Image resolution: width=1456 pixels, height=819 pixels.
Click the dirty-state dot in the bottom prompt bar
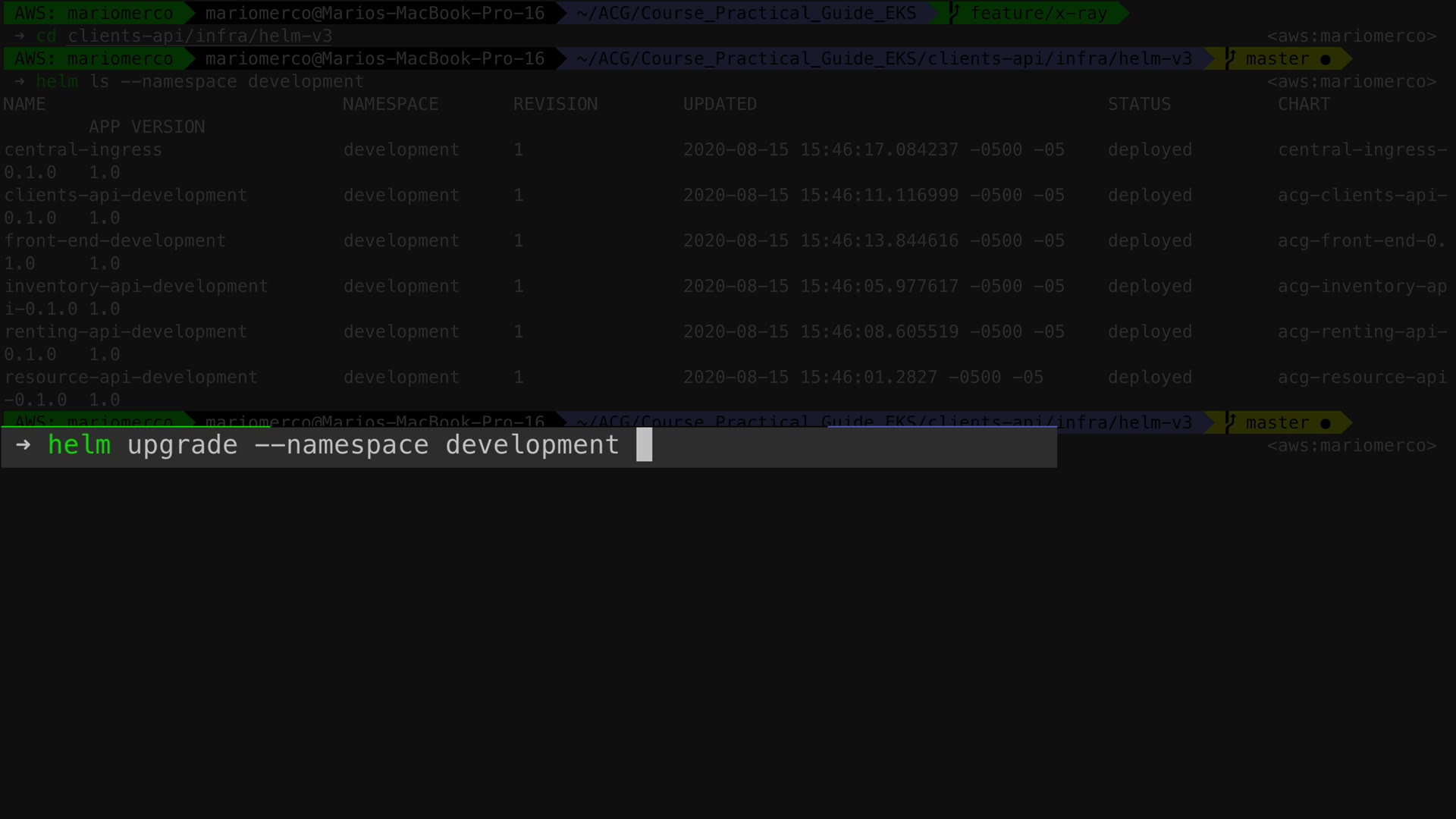coord(1325,423)
